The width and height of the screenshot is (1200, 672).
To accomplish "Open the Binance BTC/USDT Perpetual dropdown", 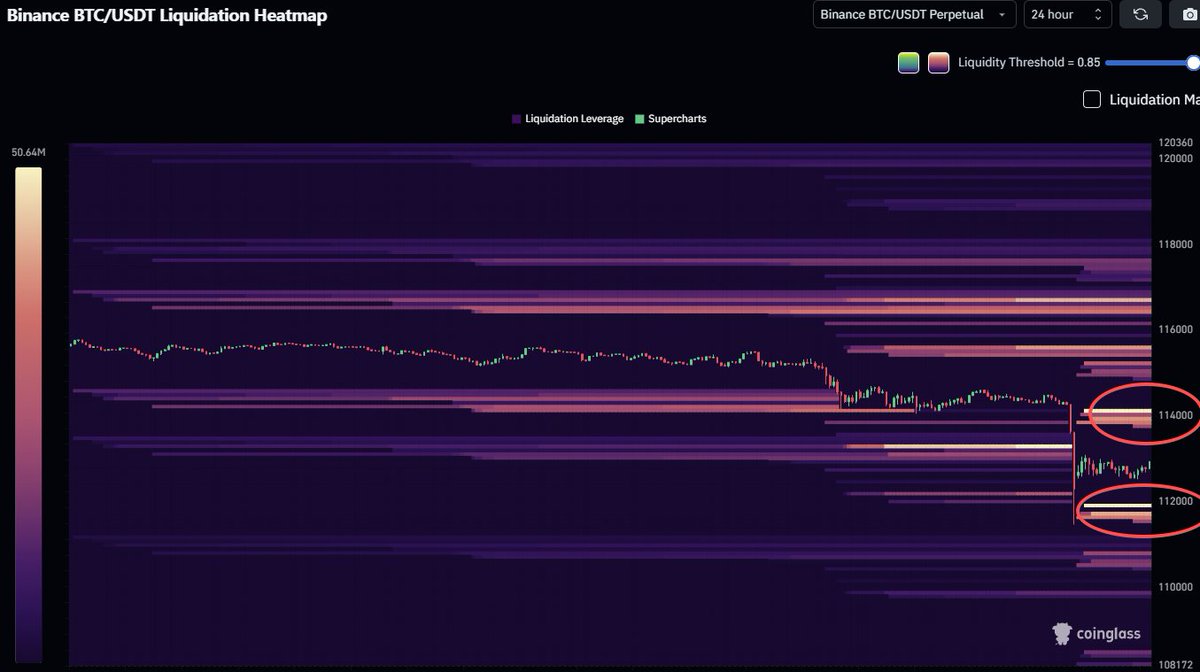I will coord(914,14).
